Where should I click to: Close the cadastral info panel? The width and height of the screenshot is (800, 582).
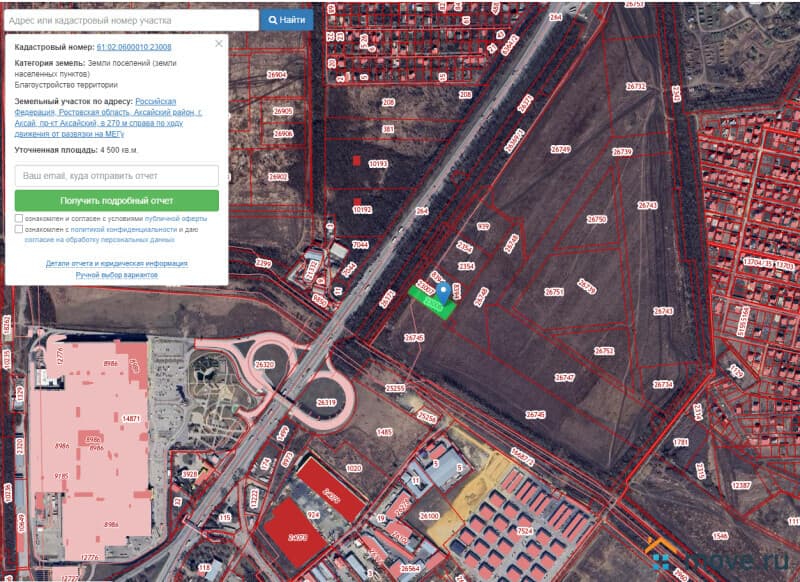[x=219, y=44]
